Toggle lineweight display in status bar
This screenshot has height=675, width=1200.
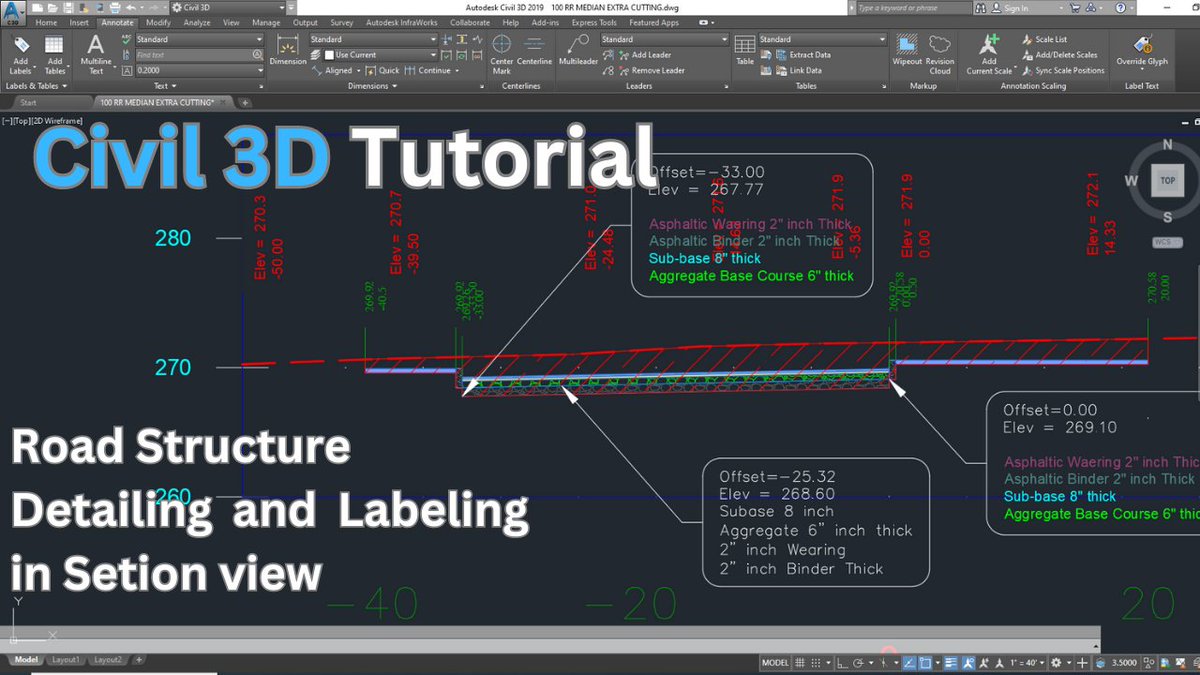[950, 663]
